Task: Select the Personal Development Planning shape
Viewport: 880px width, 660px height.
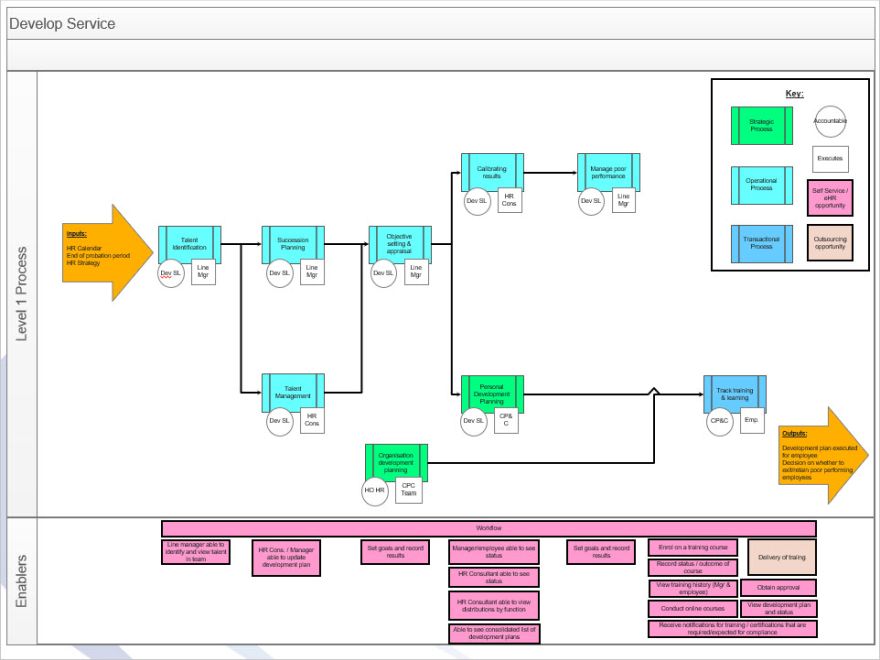Action: coord(494,394)
